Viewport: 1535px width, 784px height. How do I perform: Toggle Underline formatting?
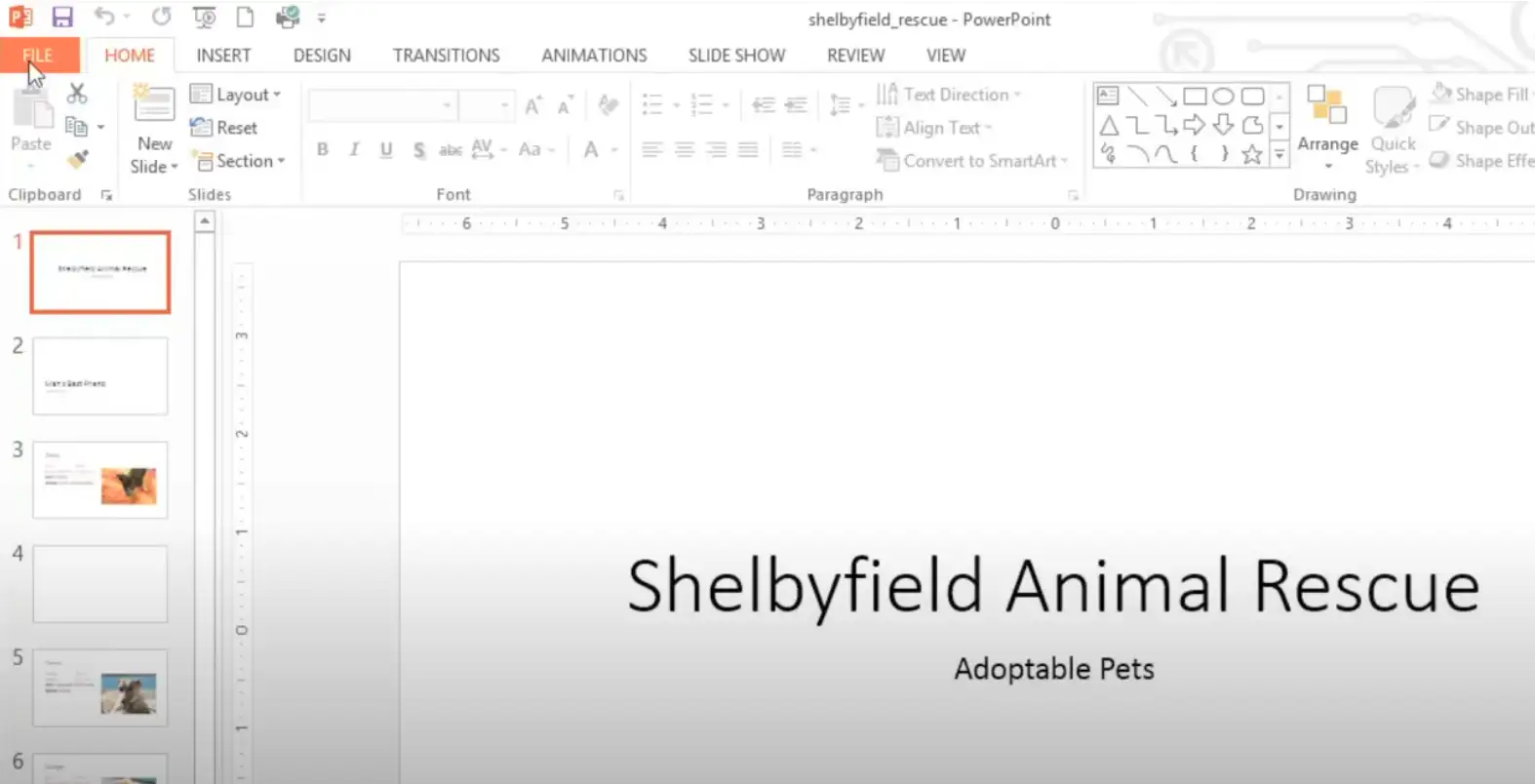click(x=386, y=149)
